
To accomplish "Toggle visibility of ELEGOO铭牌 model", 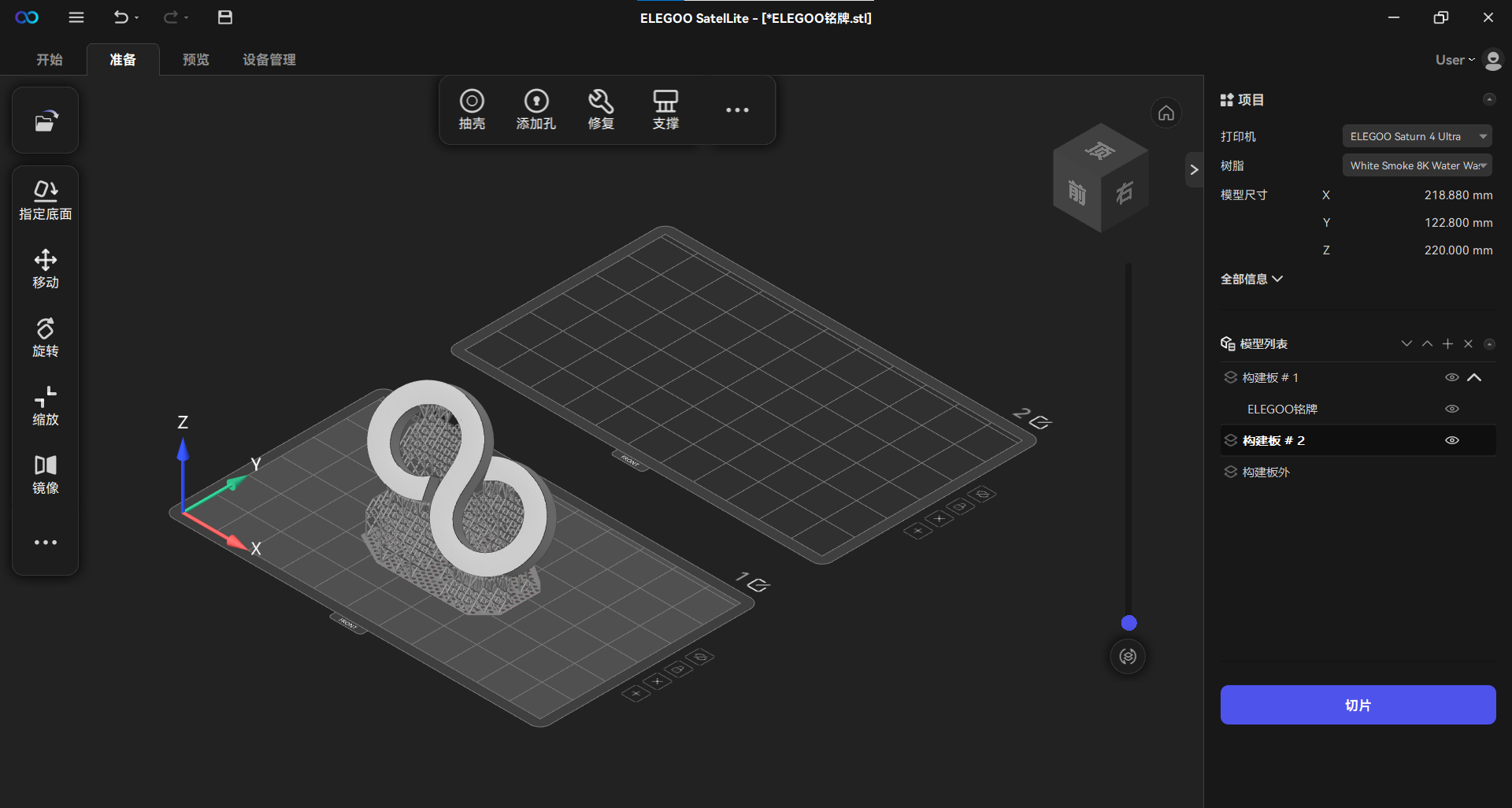I will coord(1452,410).
